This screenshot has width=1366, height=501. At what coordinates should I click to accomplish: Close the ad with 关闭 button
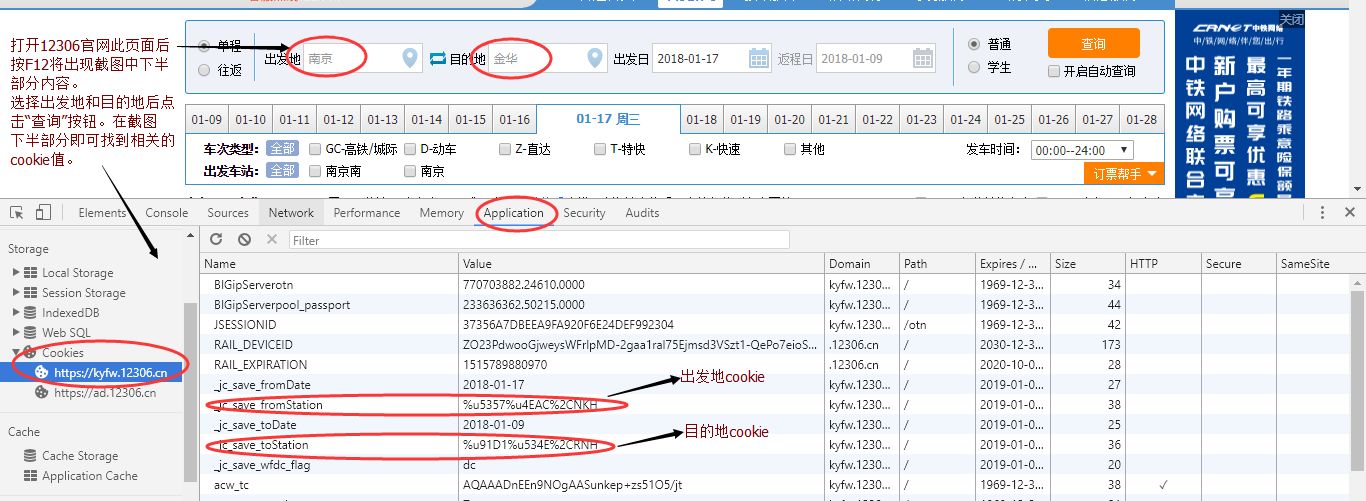click(x=1292, y=19)
